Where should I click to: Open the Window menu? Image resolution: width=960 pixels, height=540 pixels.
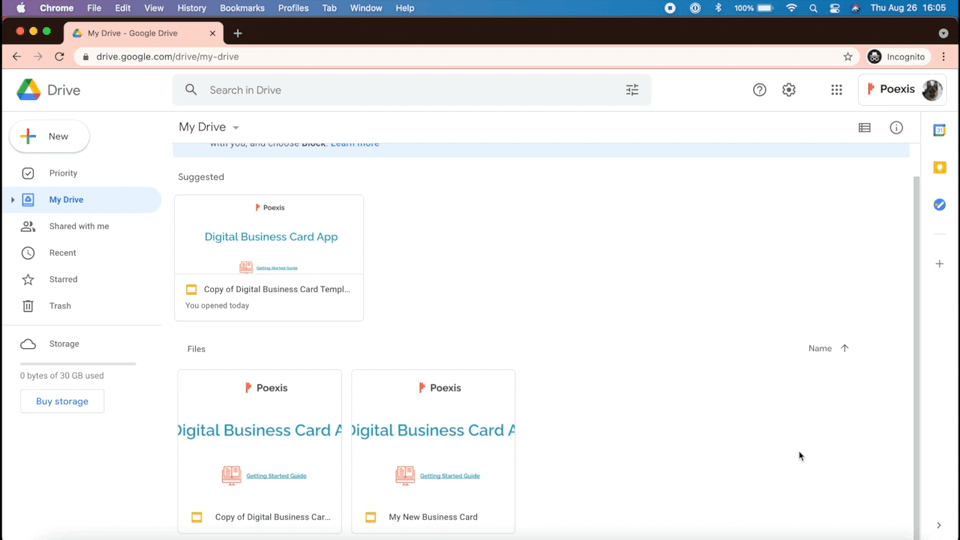point(366,8)
